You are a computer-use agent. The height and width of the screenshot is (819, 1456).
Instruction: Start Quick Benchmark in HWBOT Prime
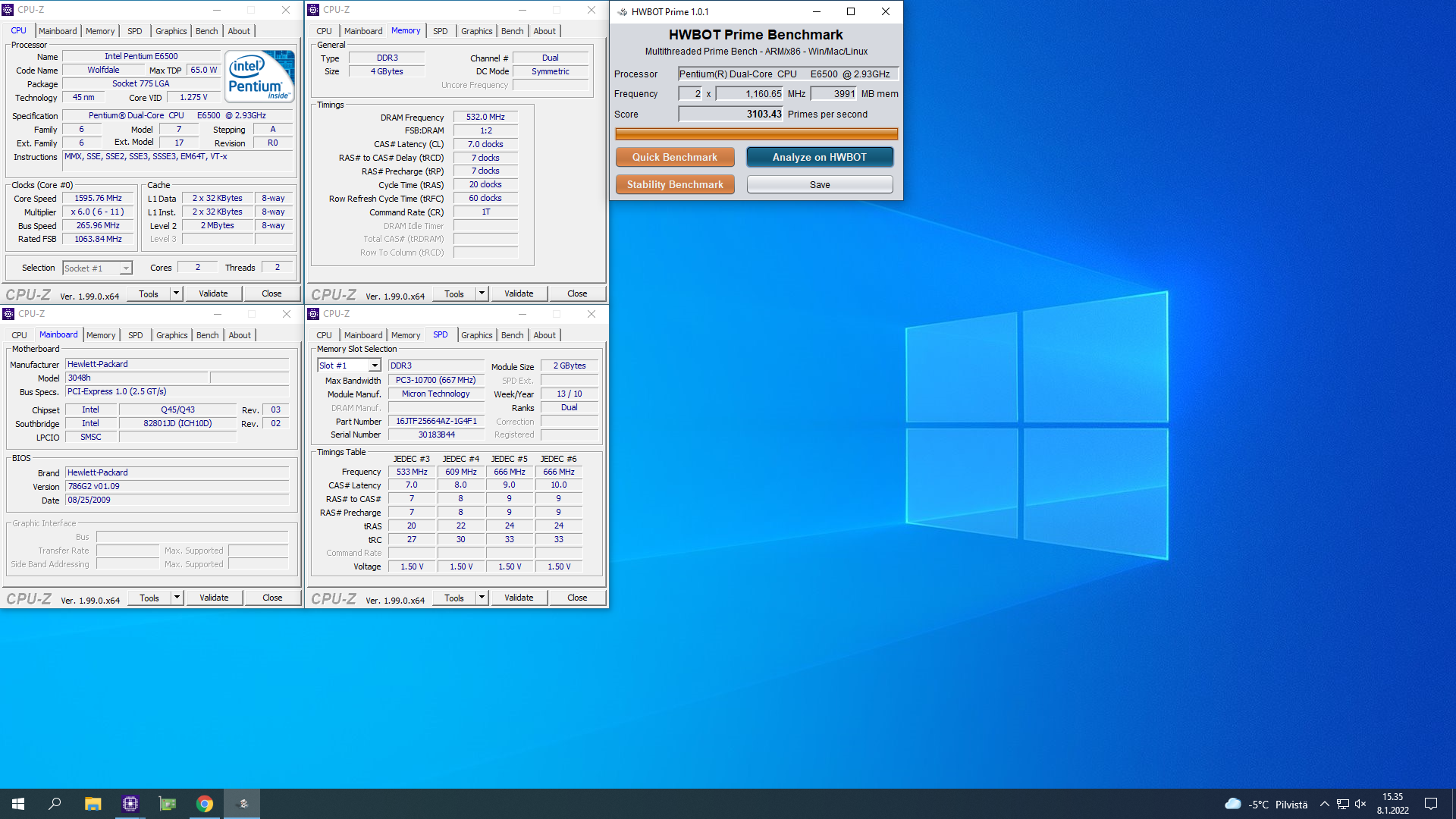pos(675,157)
